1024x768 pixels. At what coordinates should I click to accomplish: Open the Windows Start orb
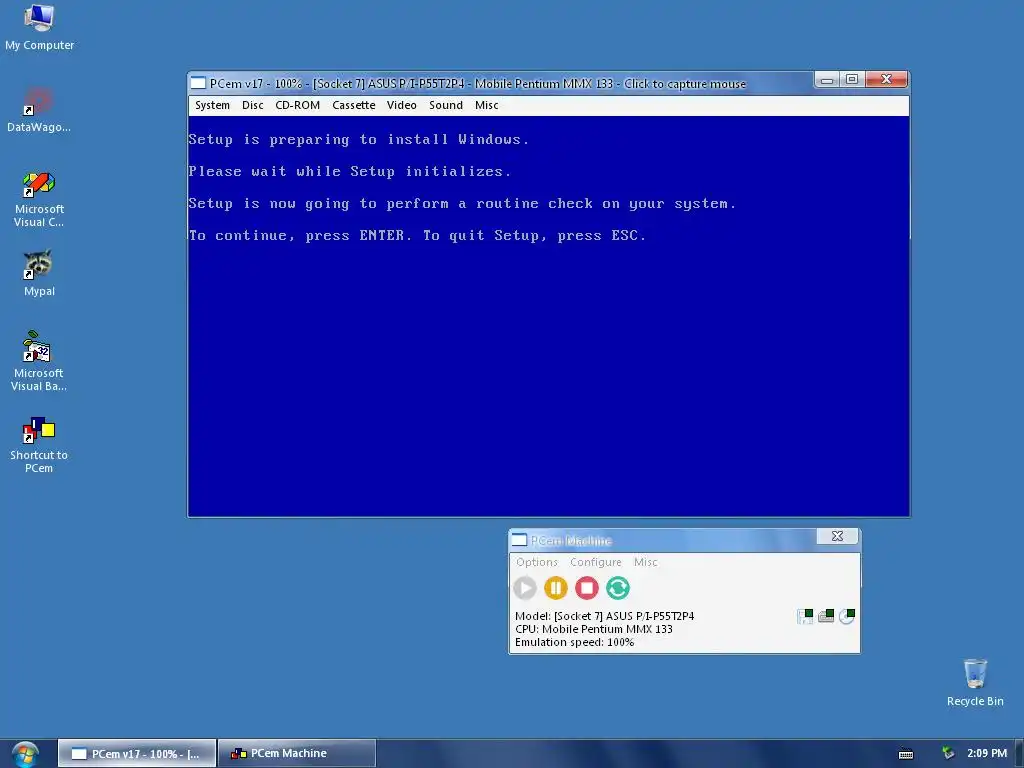(25, 754)
